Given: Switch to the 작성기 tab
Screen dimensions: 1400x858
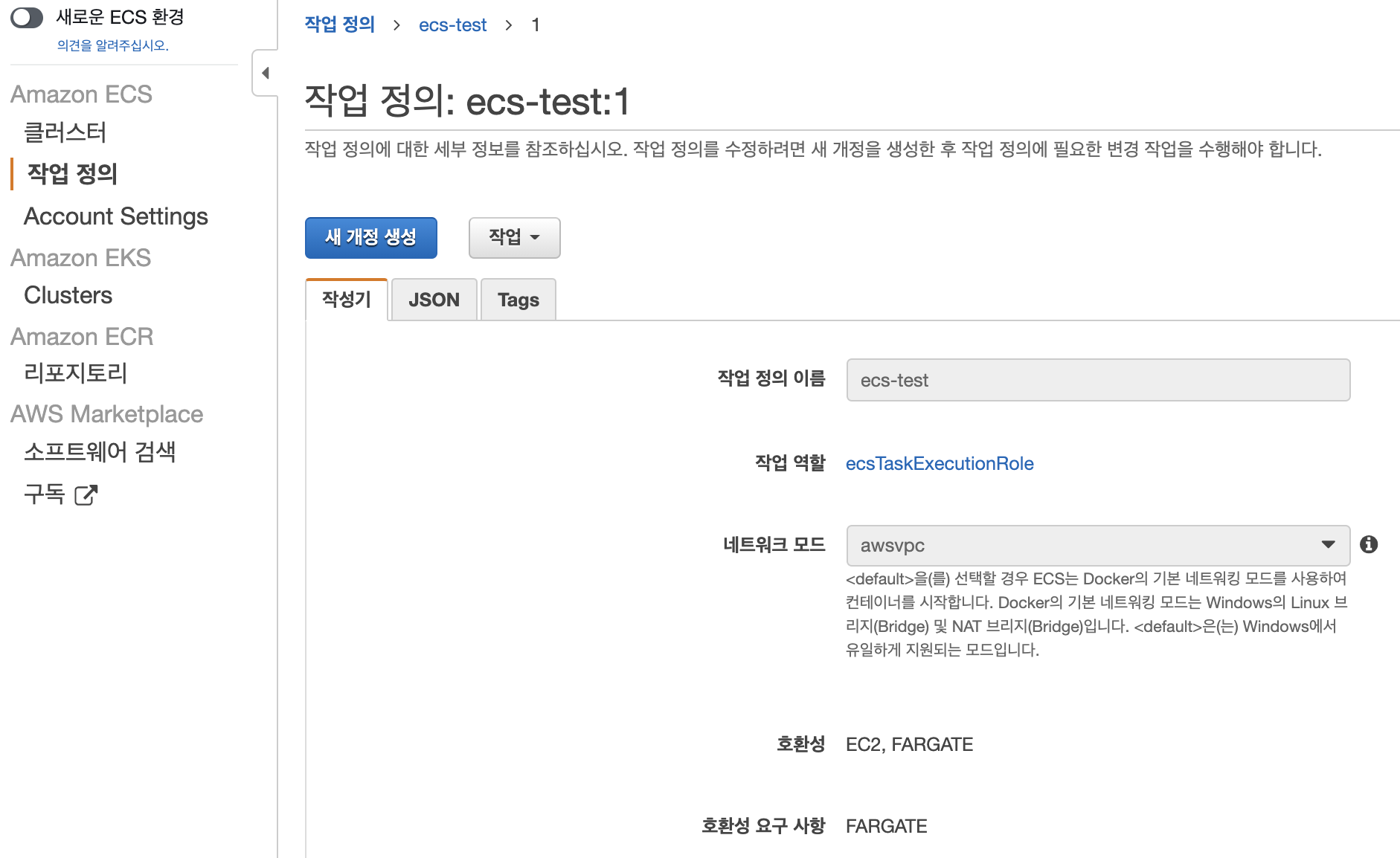Looking at the screenshot, I should pos(347,300).
